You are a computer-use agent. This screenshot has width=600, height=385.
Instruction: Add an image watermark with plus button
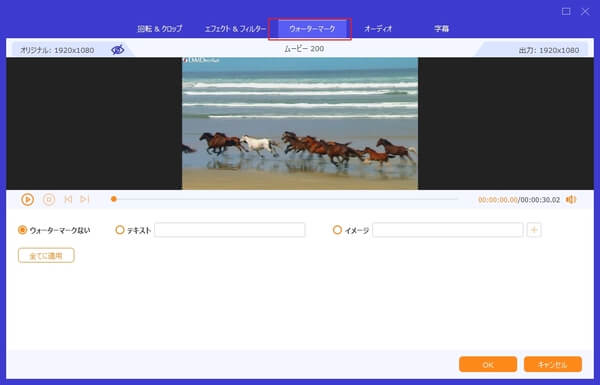click(x=534, y=230)
